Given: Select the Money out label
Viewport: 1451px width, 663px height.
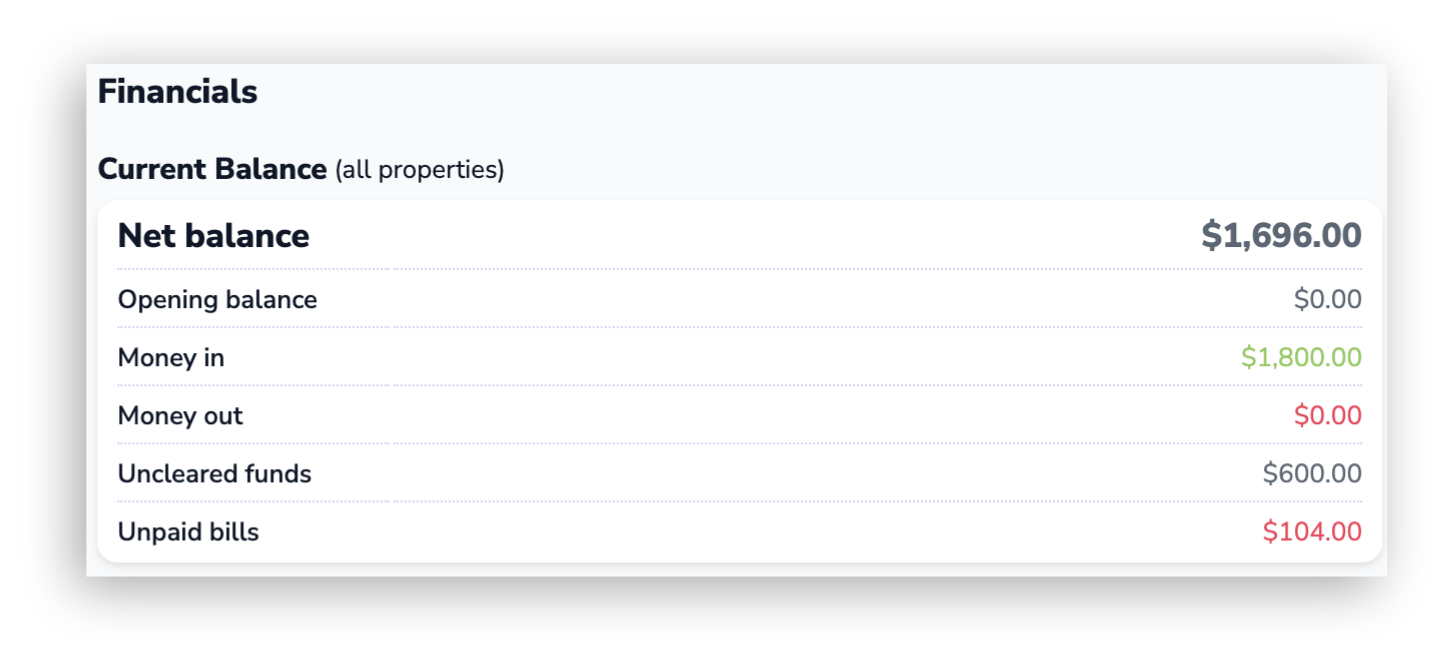Looking at the screenshot, I should click(x=180, y=415).
